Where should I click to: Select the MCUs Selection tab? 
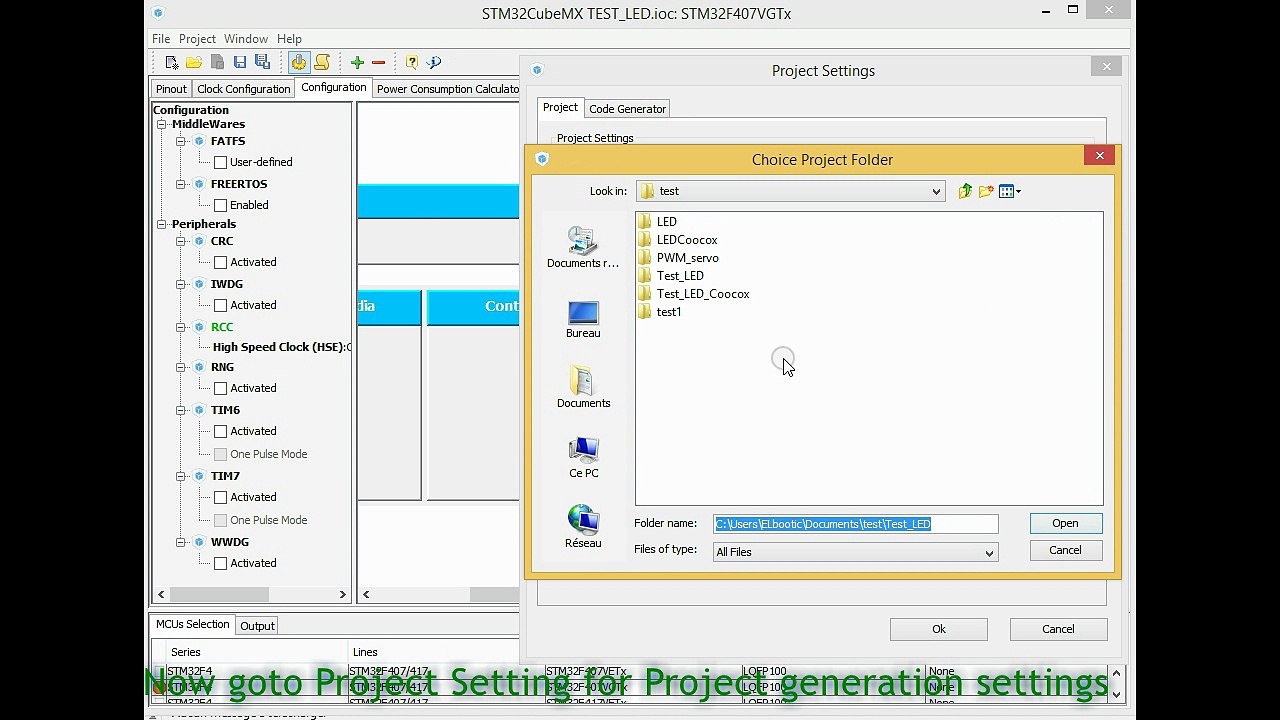192,624
